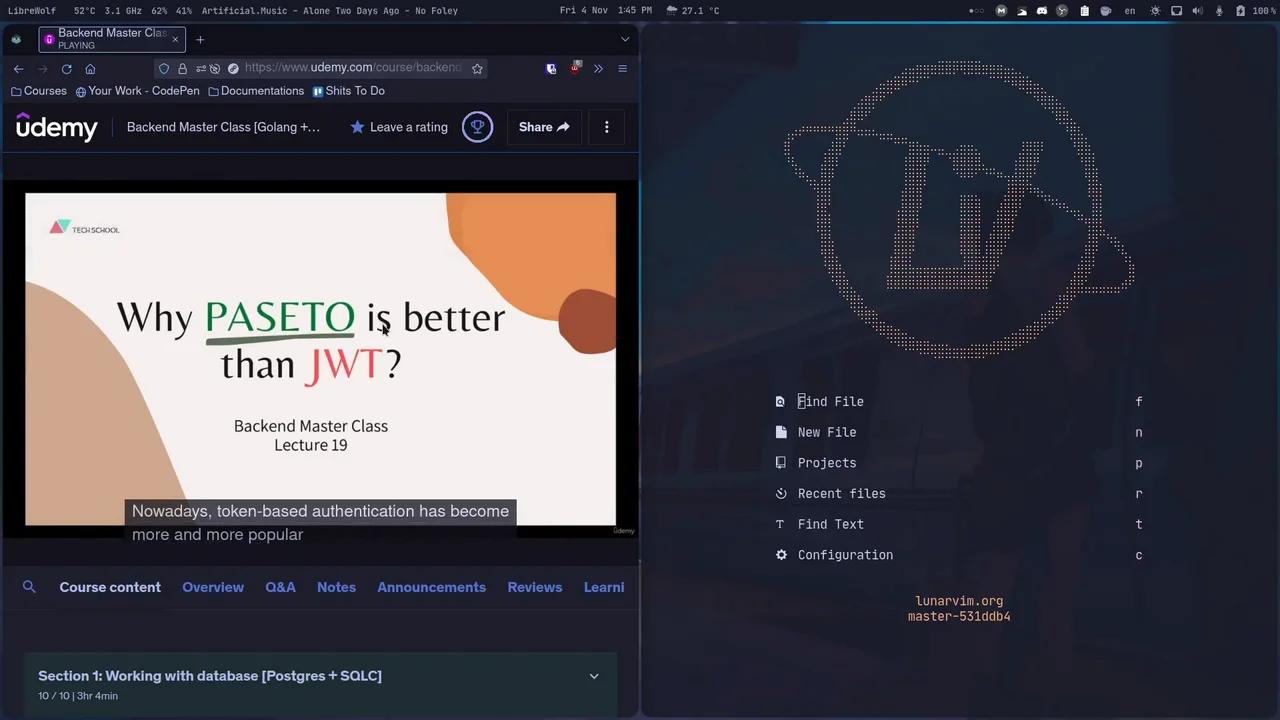The image size is (1280, 720).
Task: Click the tracking protection shield icon
Action: click(163, 68)
